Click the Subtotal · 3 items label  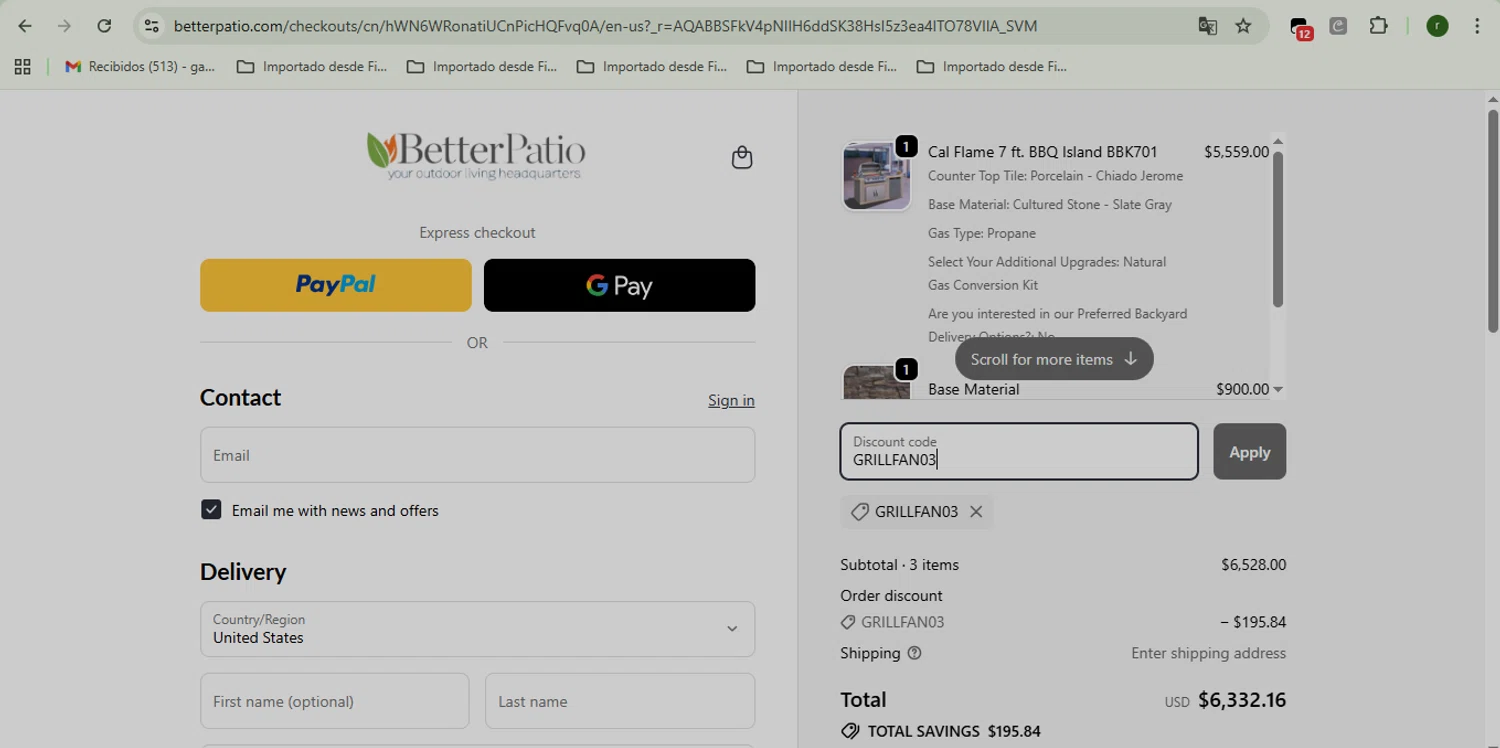pyautogui.click(x=899, y=565)
